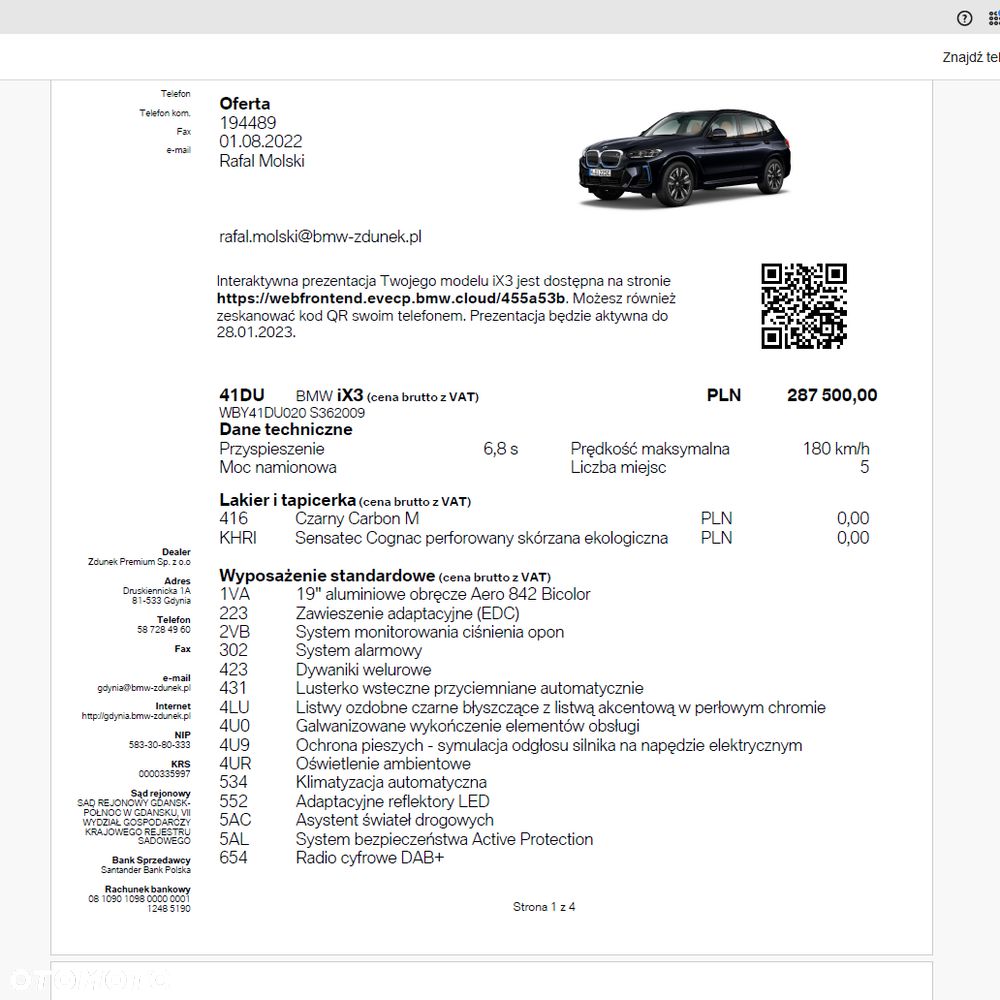
Task: Click the 'Oferta' heading
Action: pos(245,103)
